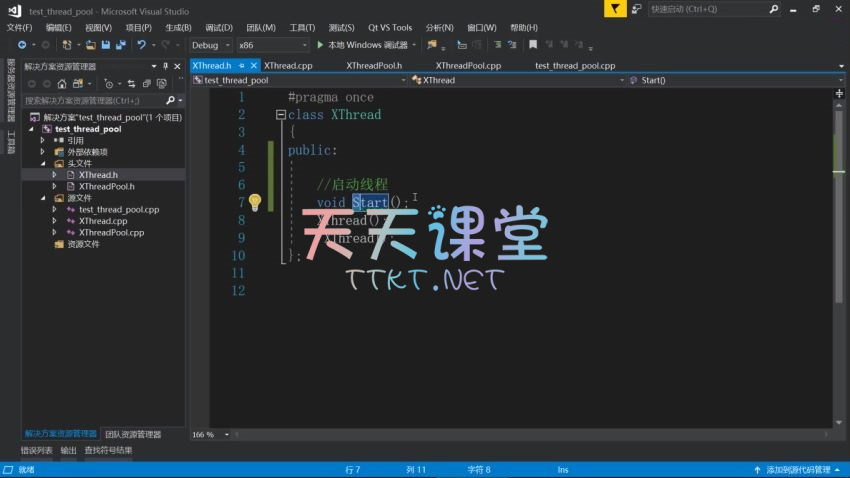Click the Save All toolbar icon

click(x=120, y=45)
